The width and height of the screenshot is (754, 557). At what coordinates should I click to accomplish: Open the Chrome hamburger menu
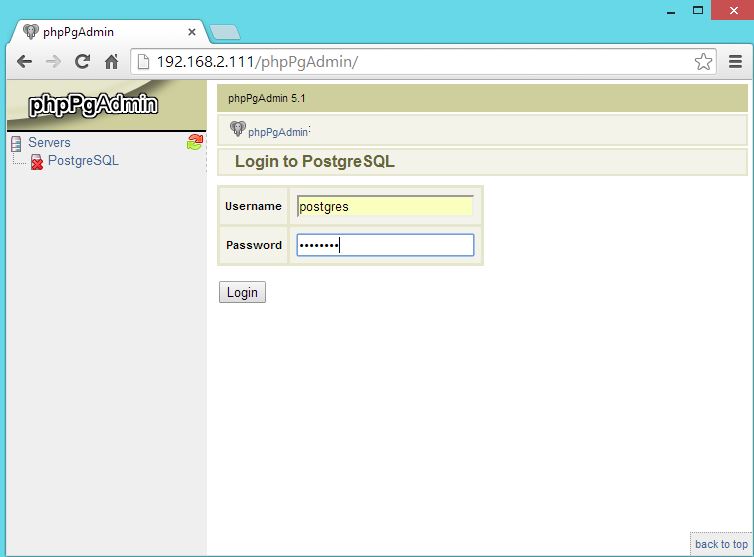735,62
